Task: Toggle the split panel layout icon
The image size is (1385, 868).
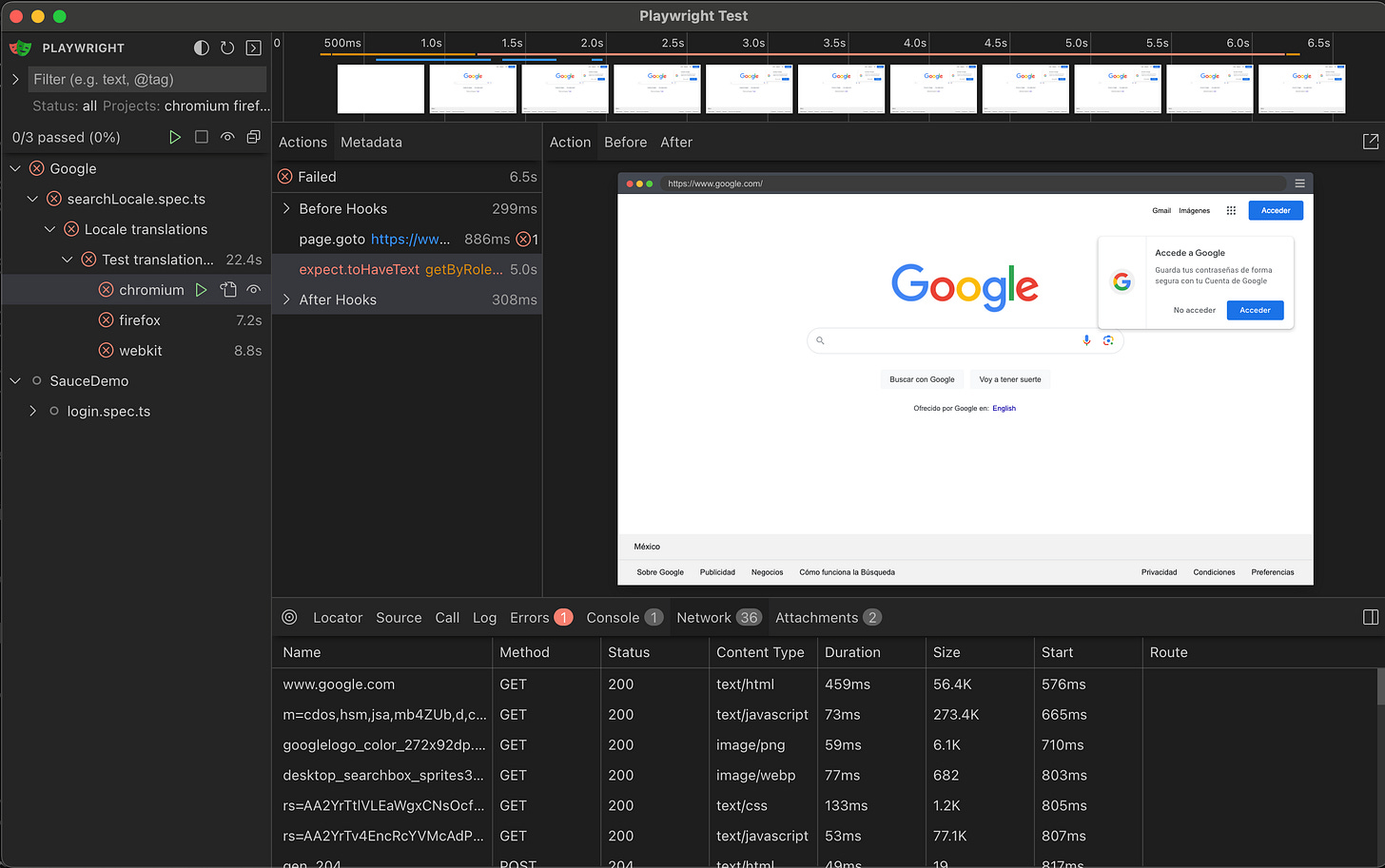Action: pos(1371,617)
